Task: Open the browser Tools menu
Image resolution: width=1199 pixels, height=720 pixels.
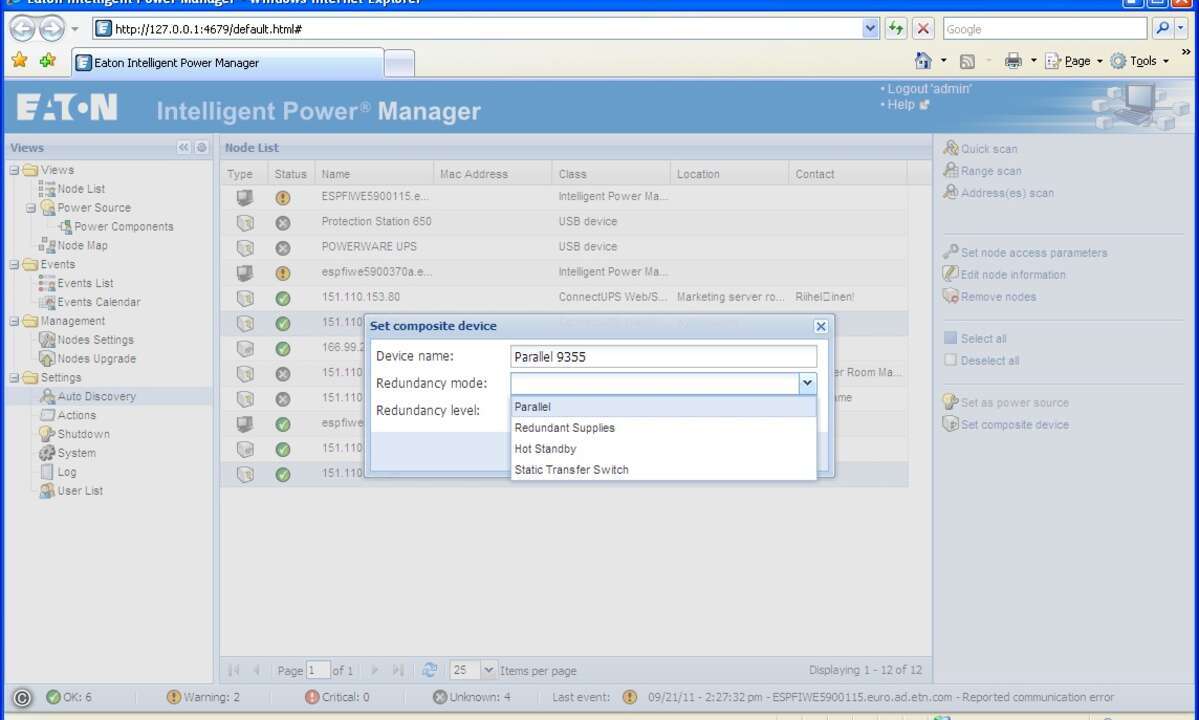Action: coord(1140,61)
